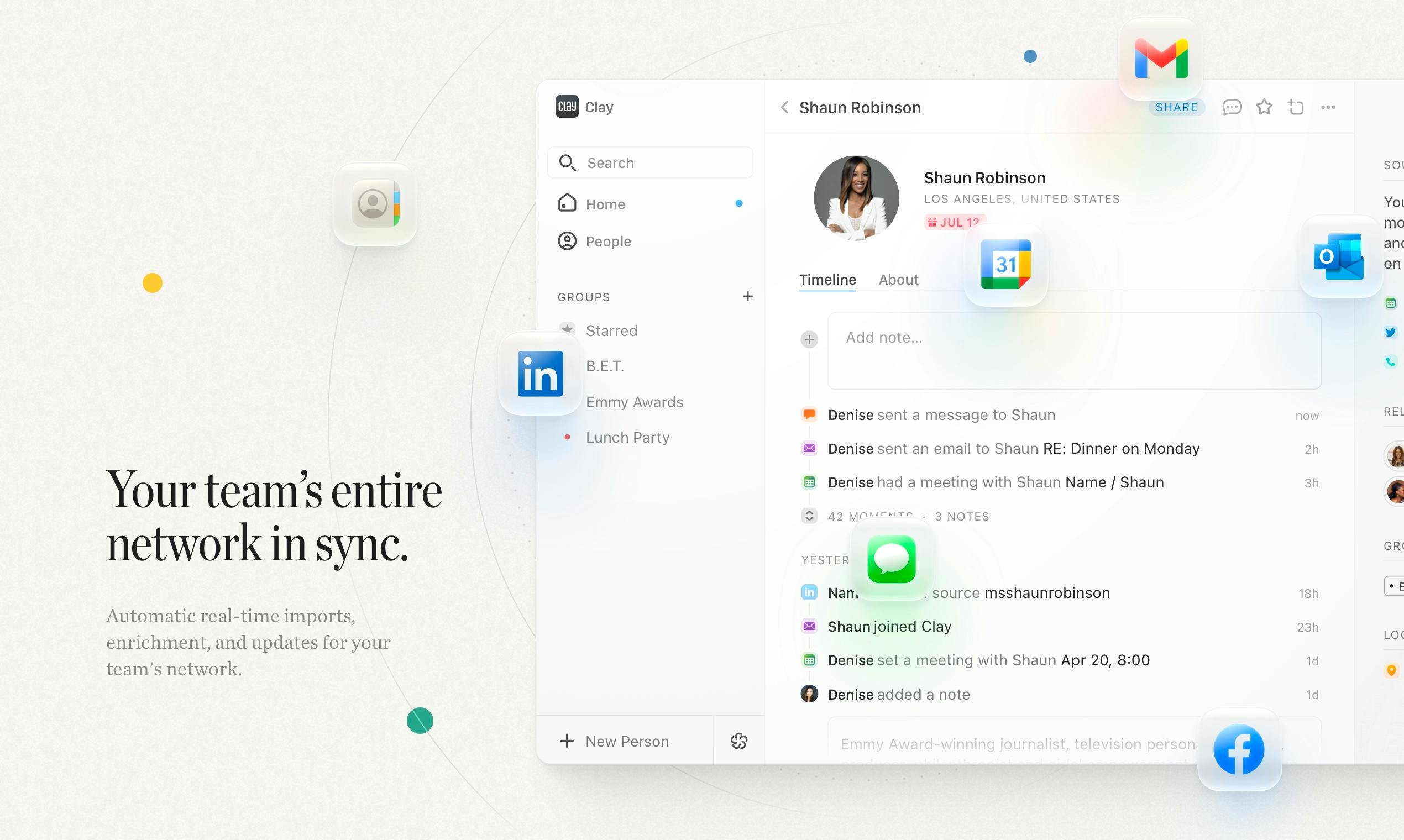Click the Contacts floating app icon

pyautogui.click(x=375, y=204)
